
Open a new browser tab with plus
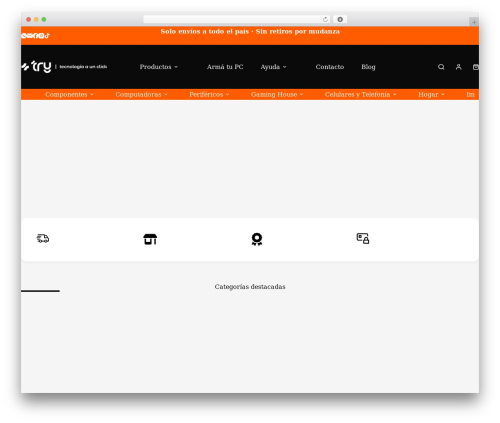coord(474,22)
